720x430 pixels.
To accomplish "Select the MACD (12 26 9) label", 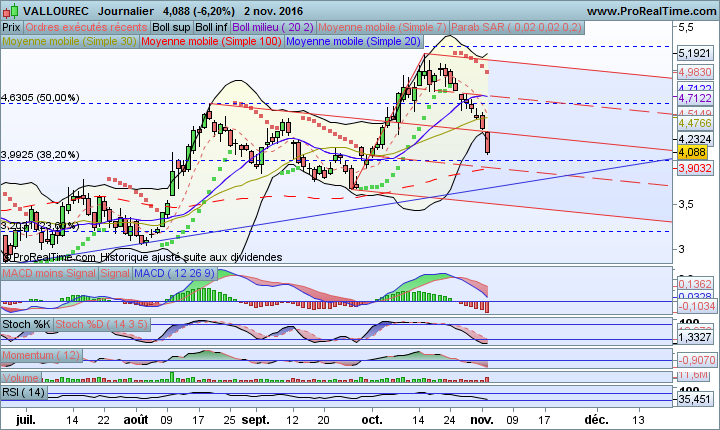I will pyautogui.click(x=174, y=273).
